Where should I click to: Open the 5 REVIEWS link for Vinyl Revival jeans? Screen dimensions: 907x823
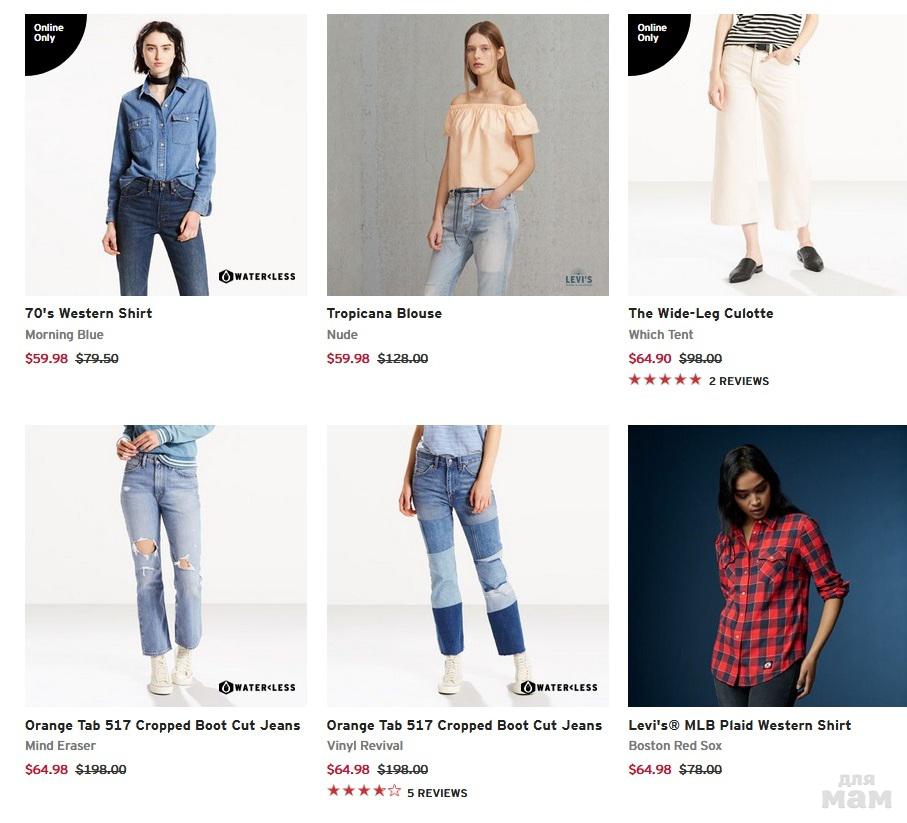pyautogui.click(x=437, y=793)
